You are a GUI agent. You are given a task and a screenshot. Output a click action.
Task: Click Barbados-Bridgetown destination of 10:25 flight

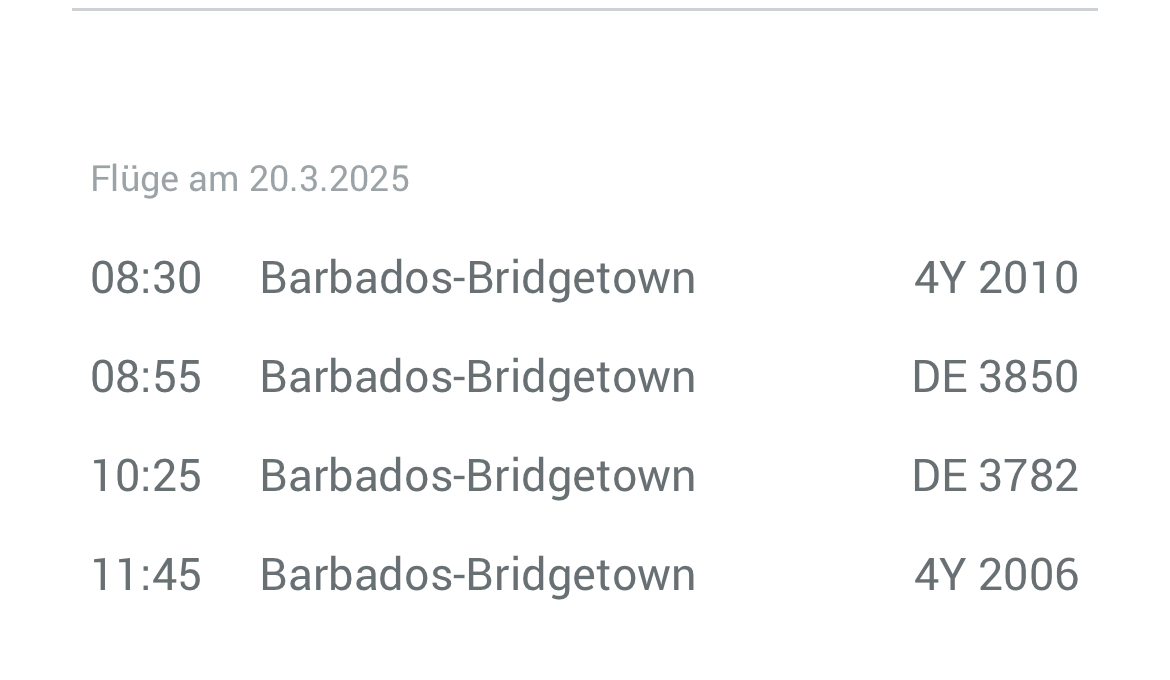[478, 478]
